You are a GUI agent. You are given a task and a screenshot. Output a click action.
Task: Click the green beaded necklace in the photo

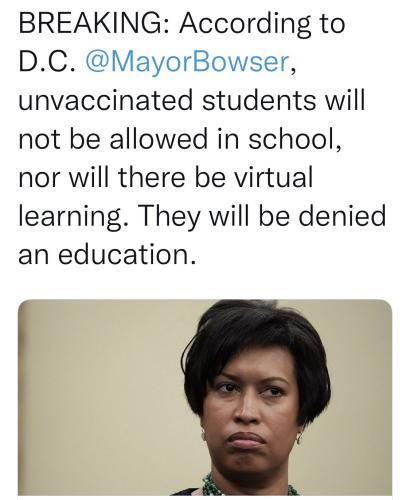point(248,487)
